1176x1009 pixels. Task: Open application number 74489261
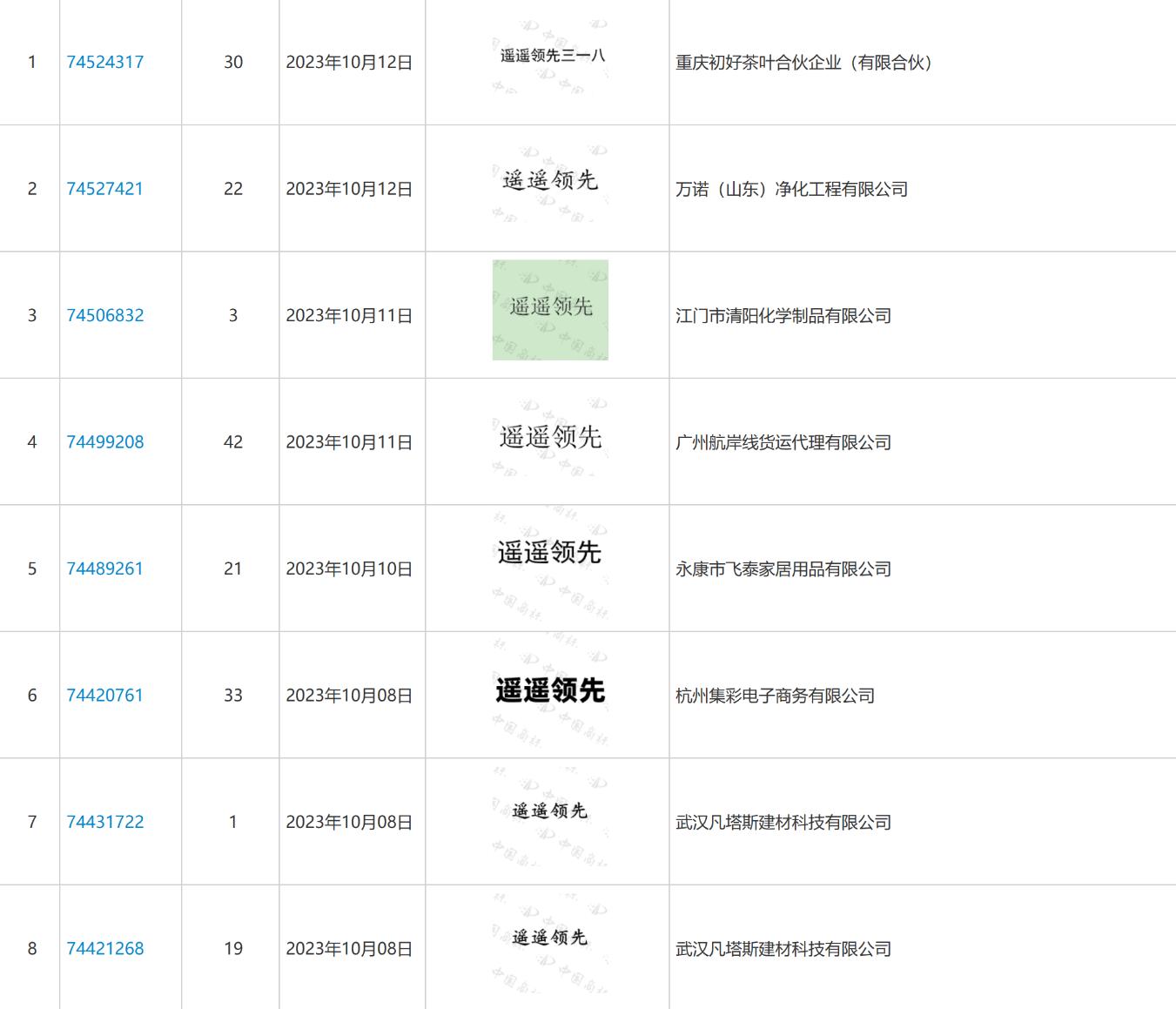pyautogui.click(x=105, y=568)
